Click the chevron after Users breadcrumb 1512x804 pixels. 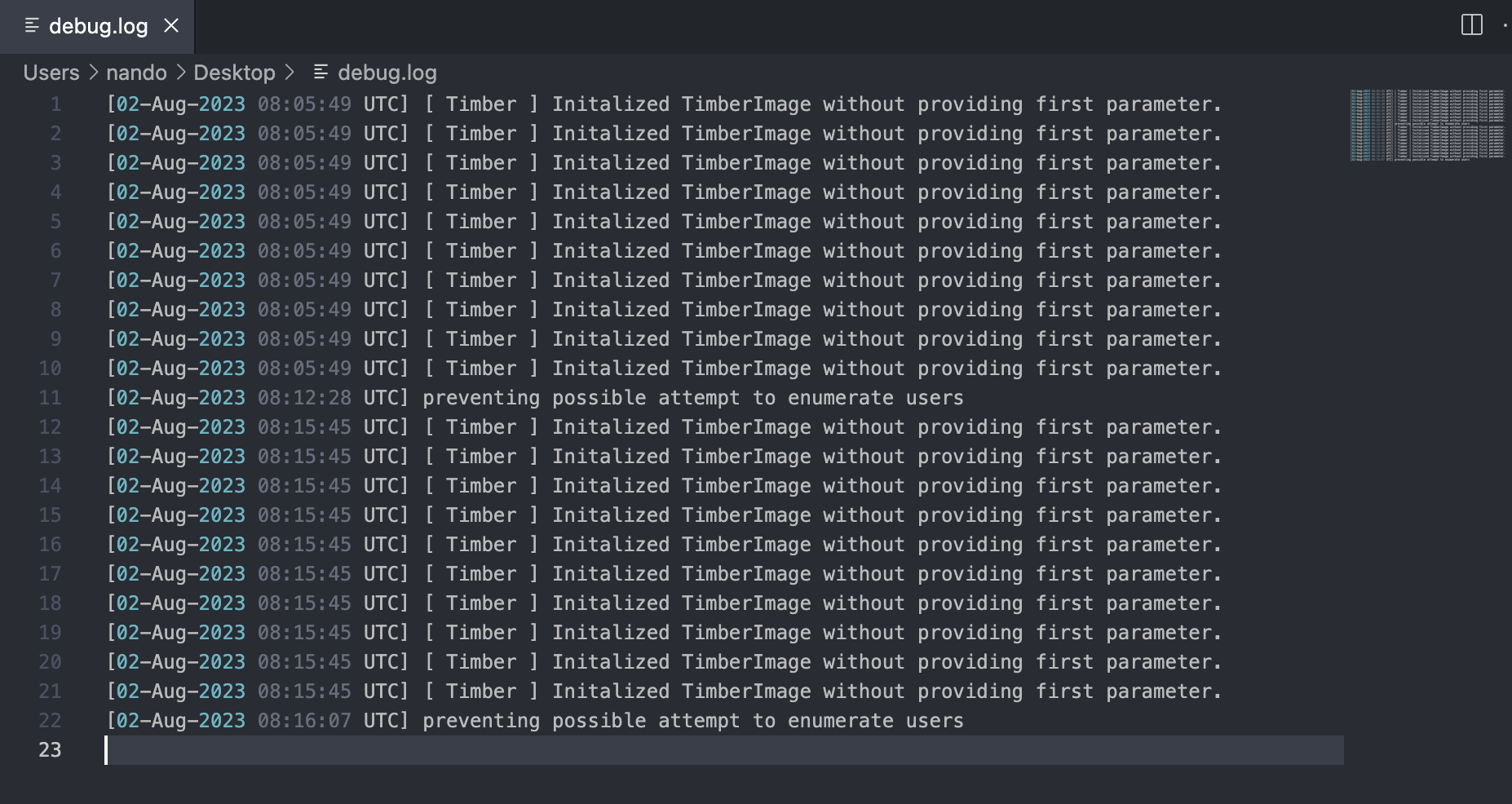(93, 73)
